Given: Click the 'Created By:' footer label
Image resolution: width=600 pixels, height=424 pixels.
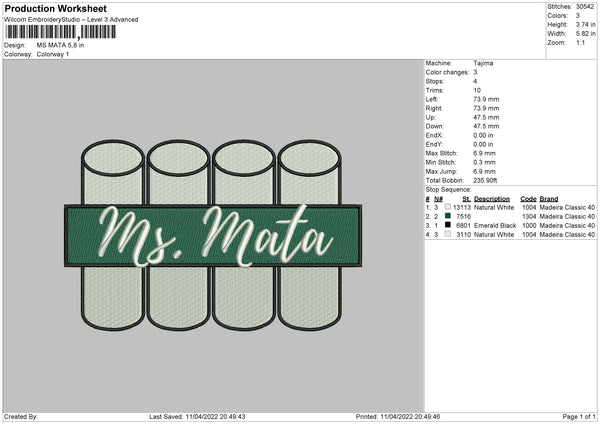Looking at the screenshot, I should (x=21, y=416).
